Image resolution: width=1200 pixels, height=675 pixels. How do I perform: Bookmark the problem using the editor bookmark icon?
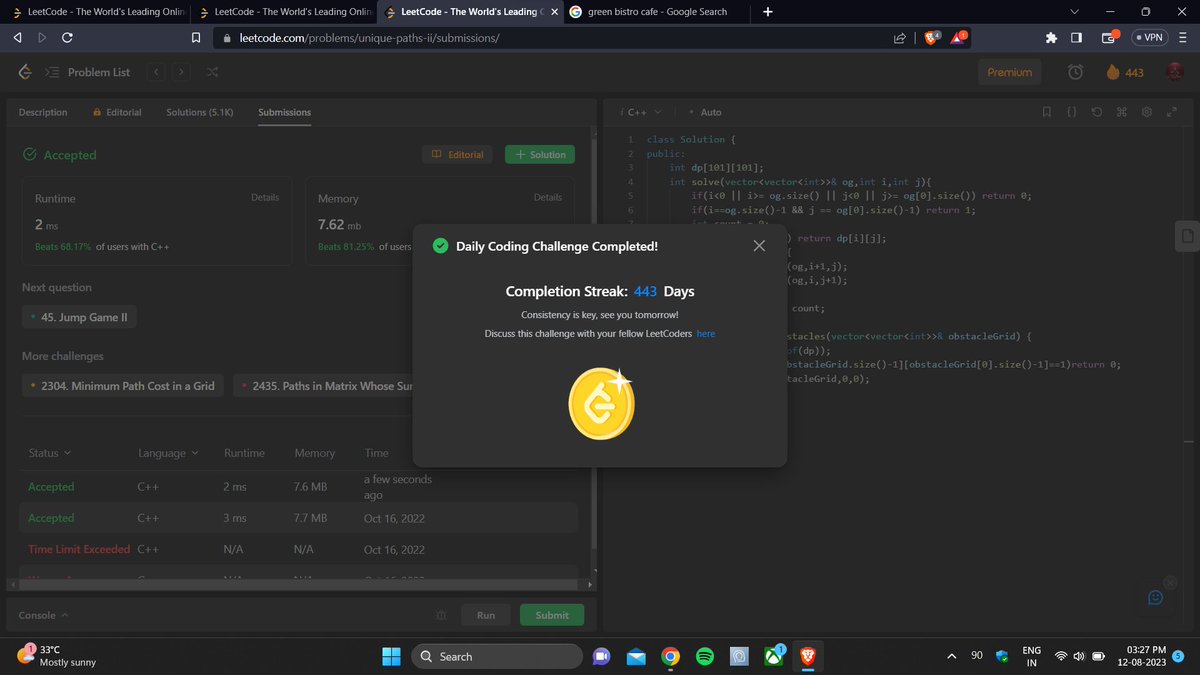coord(1046,112)
